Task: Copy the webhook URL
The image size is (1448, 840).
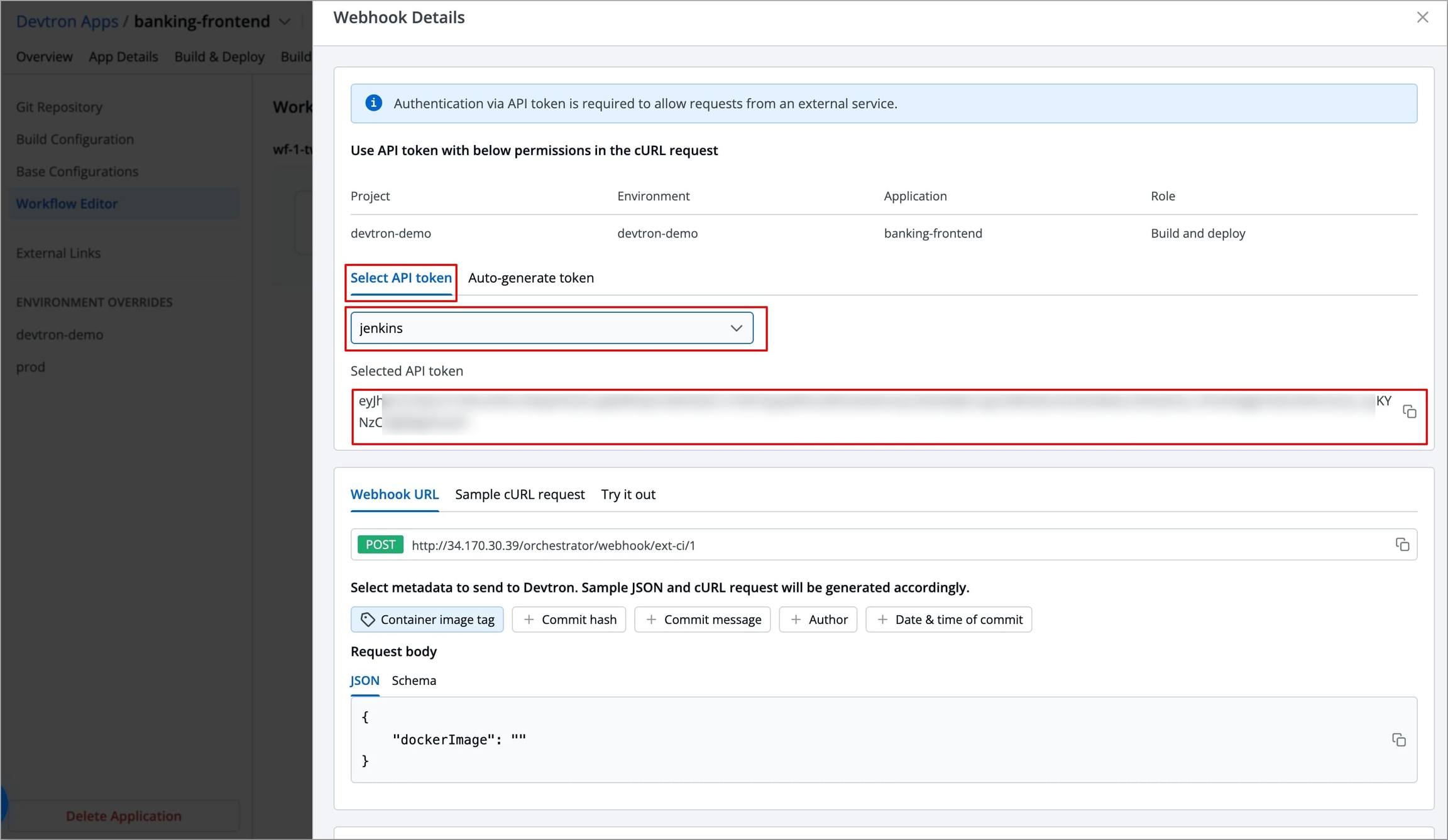Action: tap(1402, 545)
